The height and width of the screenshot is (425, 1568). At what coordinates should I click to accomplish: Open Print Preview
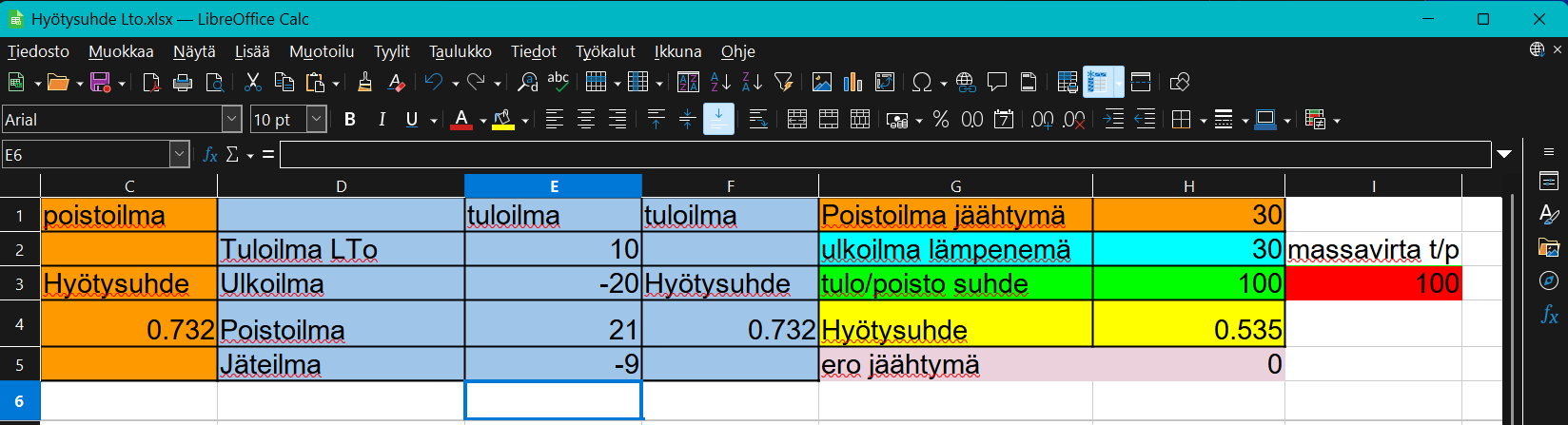pos(214,83)
